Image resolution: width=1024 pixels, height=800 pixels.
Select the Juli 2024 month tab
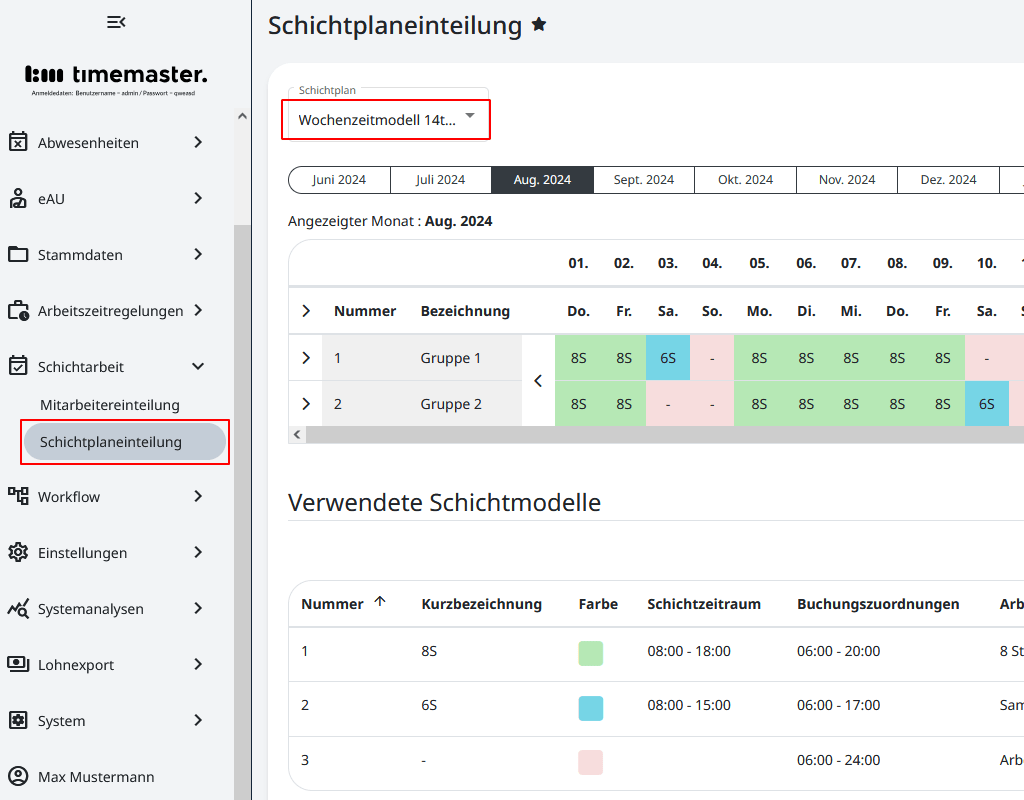click(440, 180)
